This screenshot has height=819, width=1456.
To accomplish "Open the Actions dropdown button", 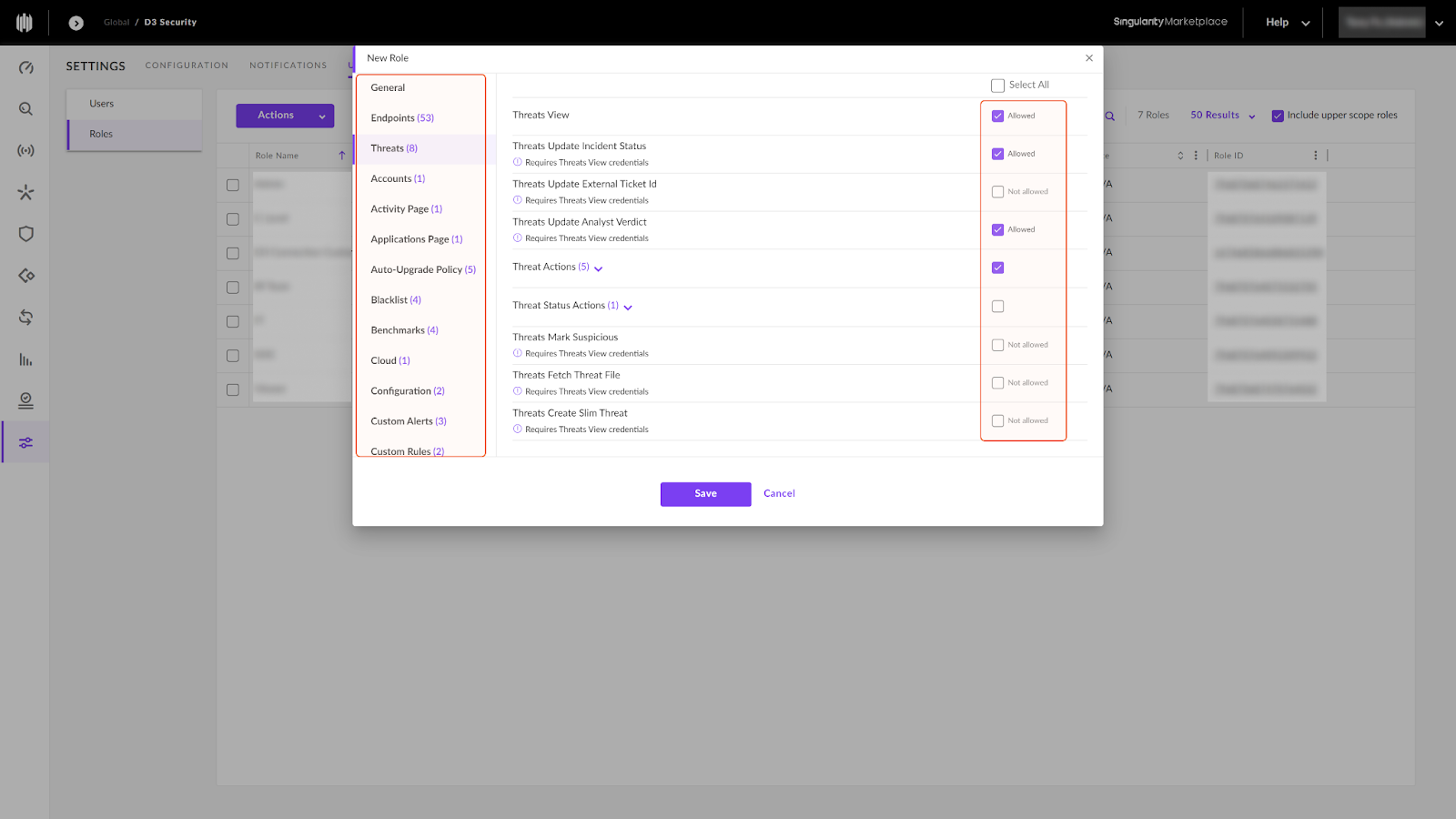I will click(285, 116).
